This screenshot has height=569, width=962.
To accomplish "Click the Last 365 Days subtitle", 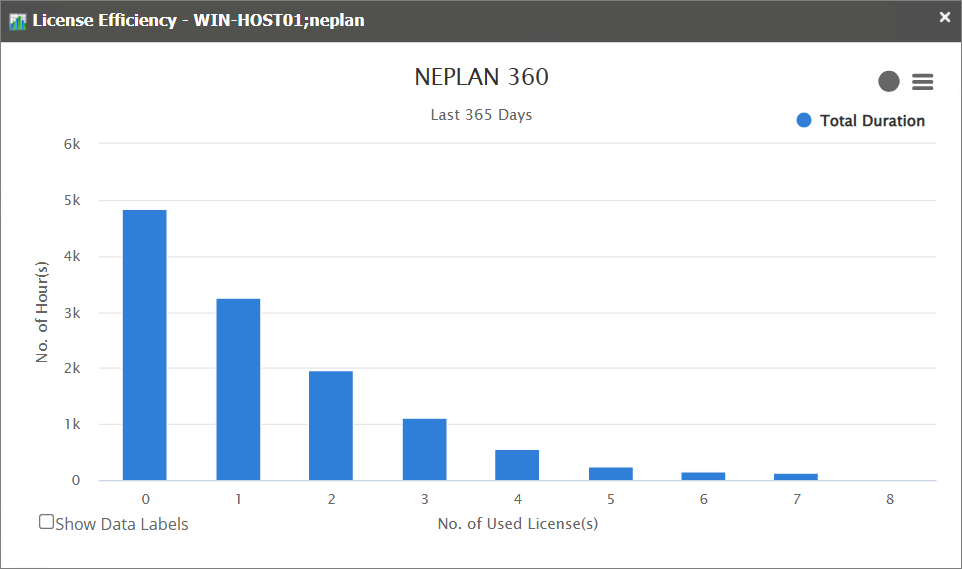I will [x=481, y=115].
